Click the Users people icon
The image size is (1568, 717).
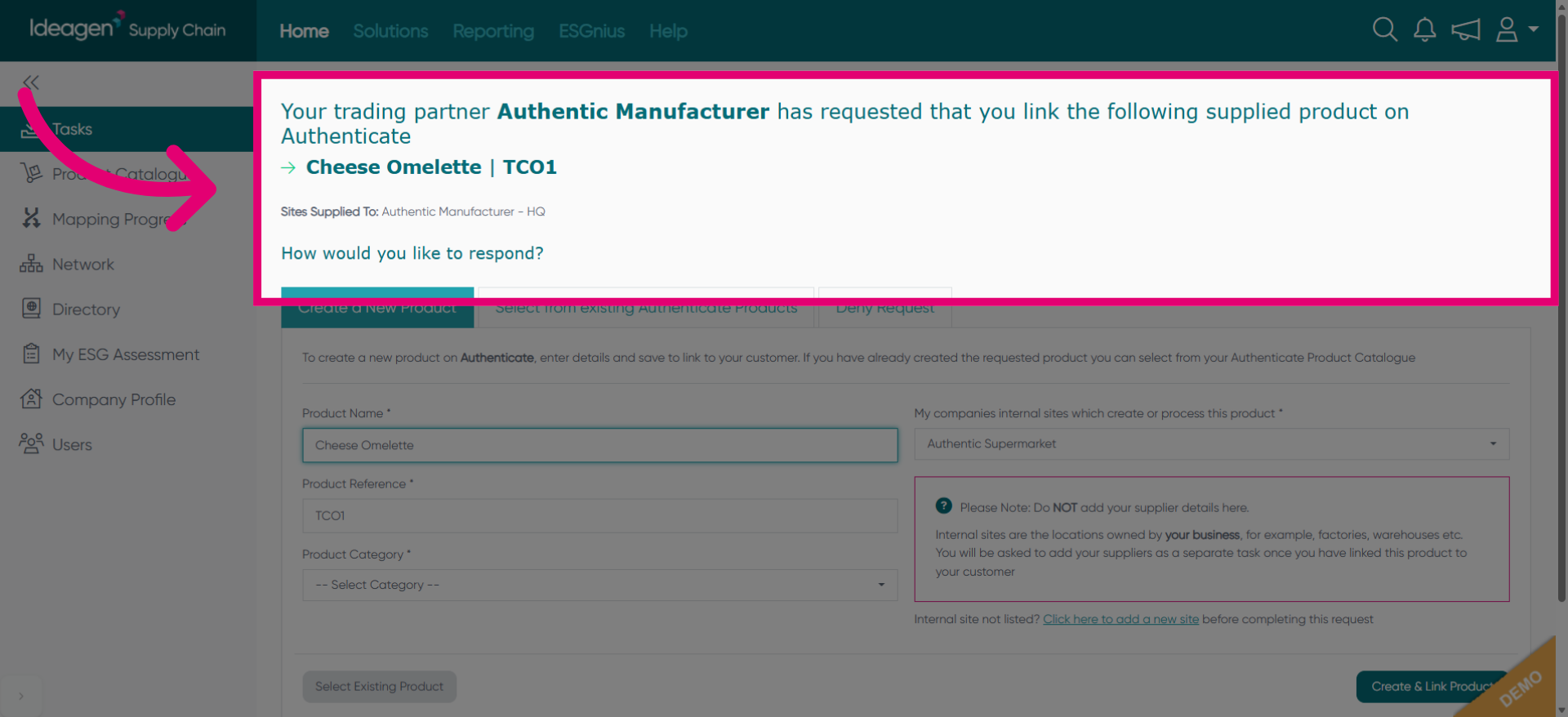coord(31,443)
